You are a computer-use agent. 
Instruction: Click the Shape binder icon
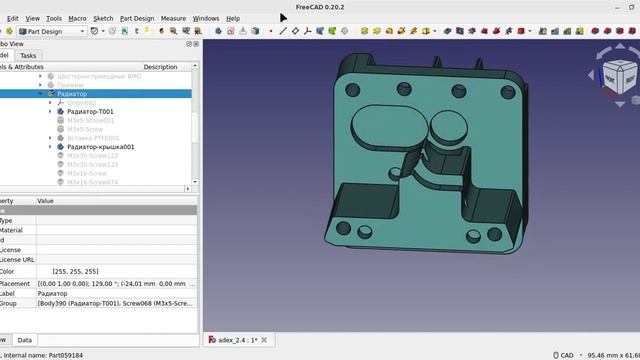point(320,31)
